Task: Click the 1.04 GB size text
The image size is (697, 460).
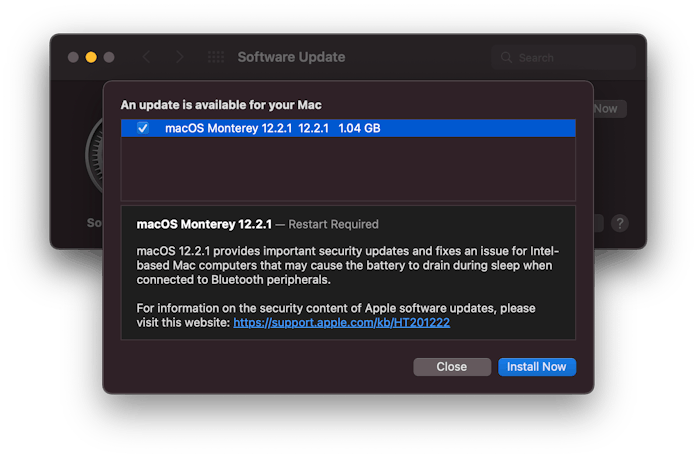Action: click(x=359, y=128)
